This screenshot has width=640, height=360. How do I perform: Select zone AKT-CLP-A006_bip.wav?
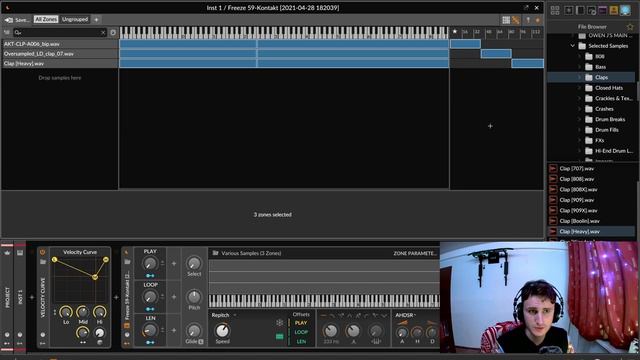tap(60, 44)
